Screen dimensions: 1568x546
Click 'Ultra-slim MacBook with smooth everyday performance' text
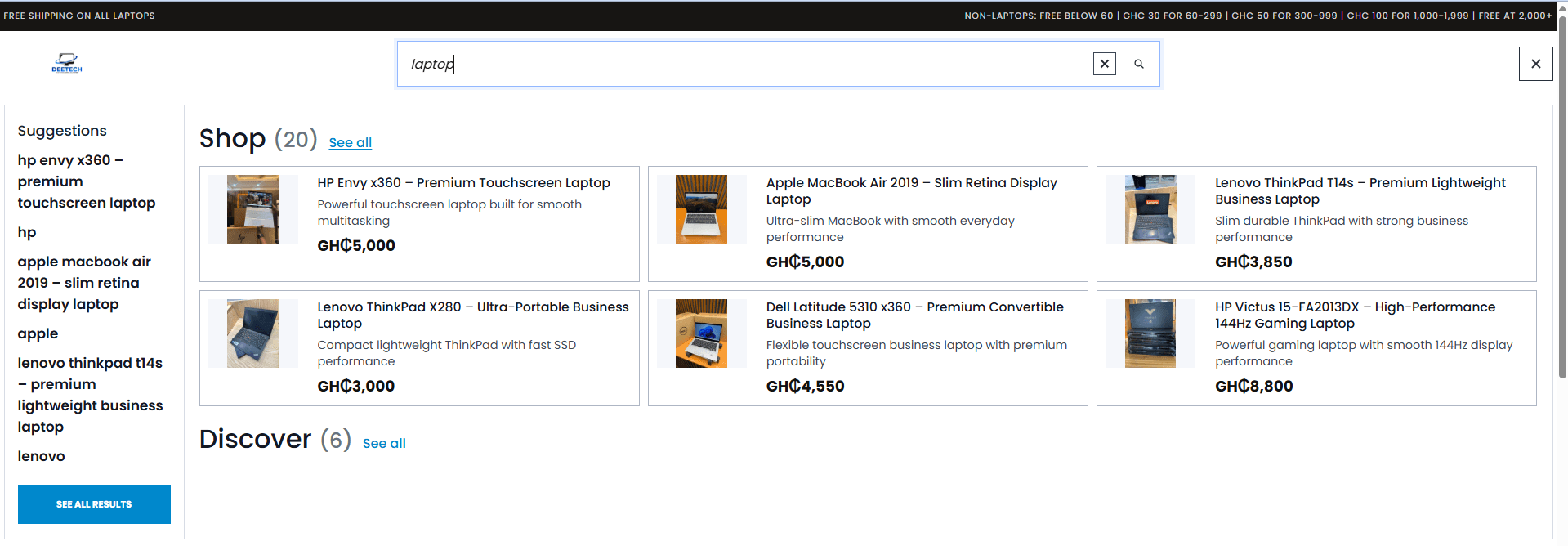(890, 229)
